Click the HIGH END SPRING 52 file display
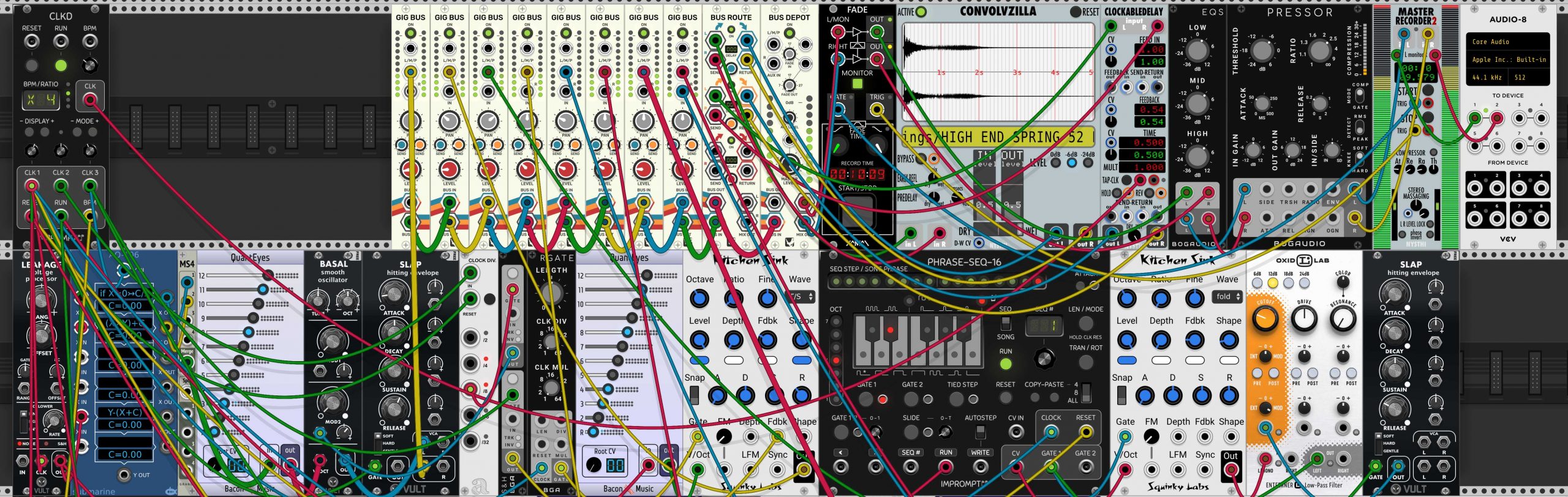The image size is (1568, 497). 998,137
